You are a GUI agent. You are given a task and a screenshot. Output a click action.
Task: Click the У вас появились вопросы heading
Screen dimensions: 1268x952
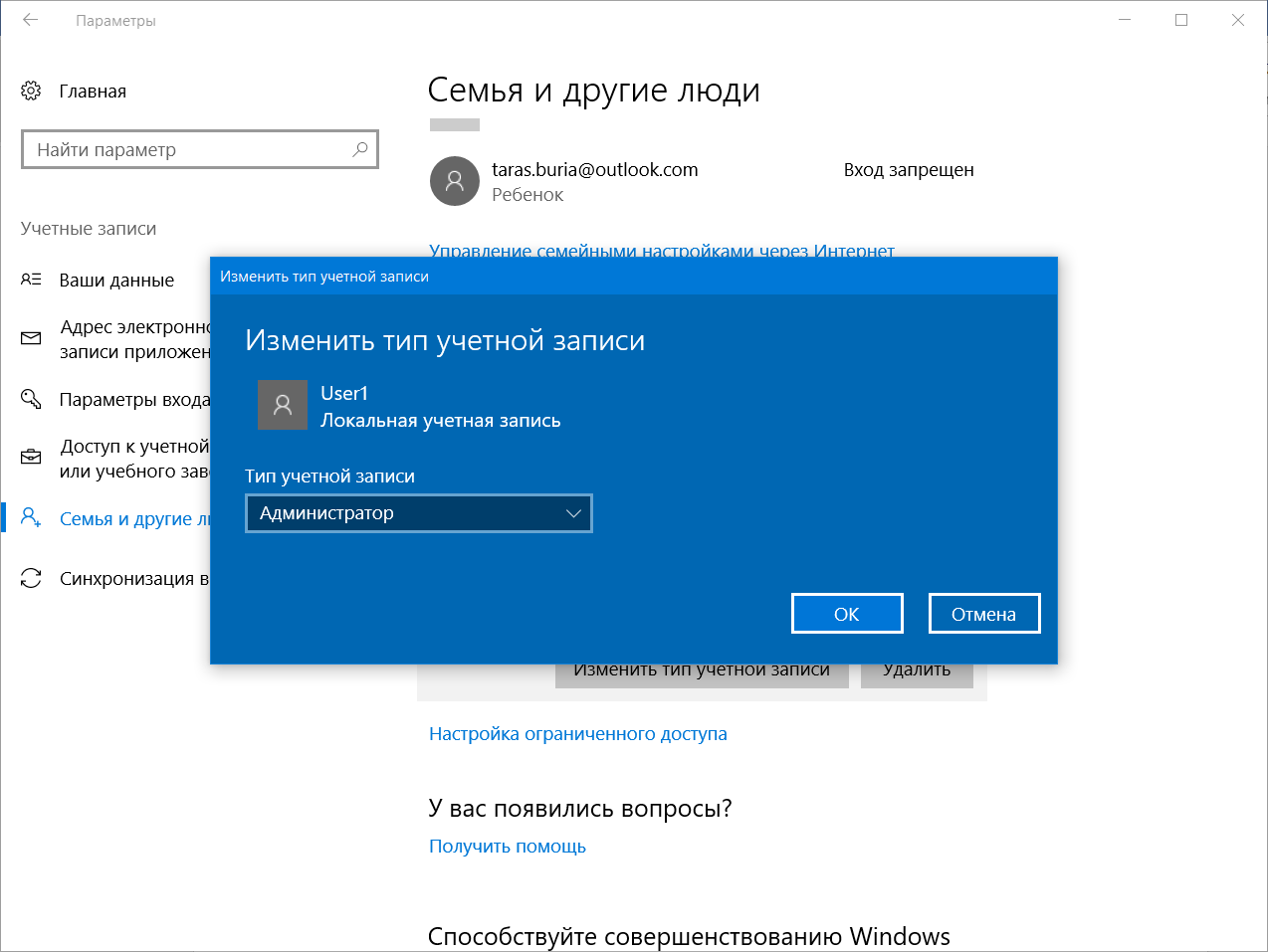580,808
